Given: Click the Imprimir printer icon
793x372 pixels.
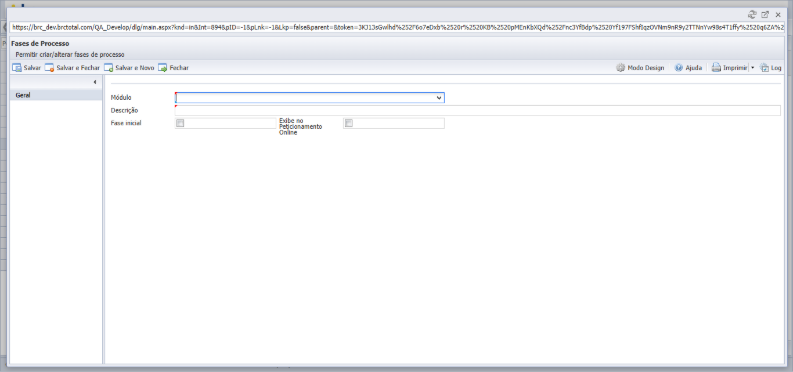Looking at the screenshot, I should coord(716,68).
